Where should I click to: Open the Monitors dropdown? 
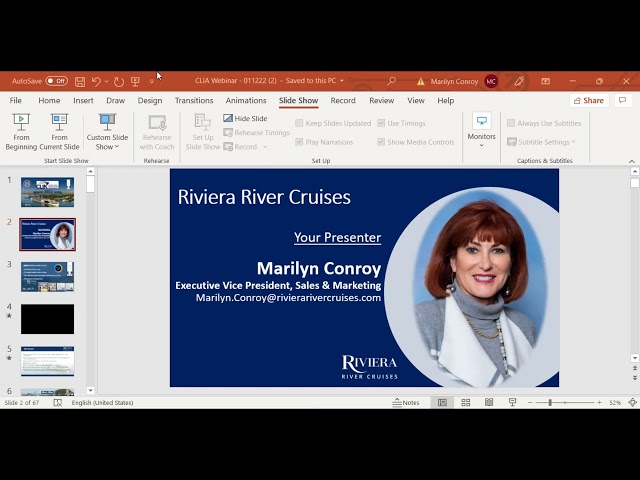tap(481, 131)
